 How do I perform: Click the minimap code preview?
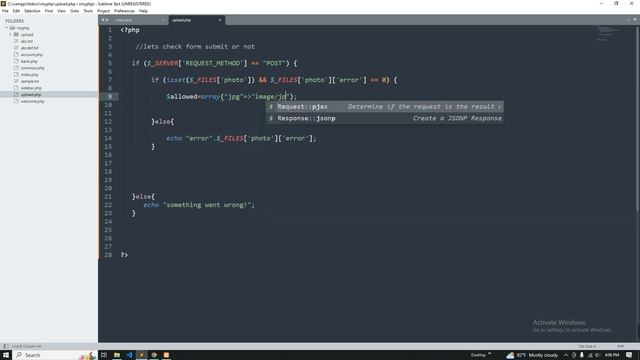pos(608,33)
